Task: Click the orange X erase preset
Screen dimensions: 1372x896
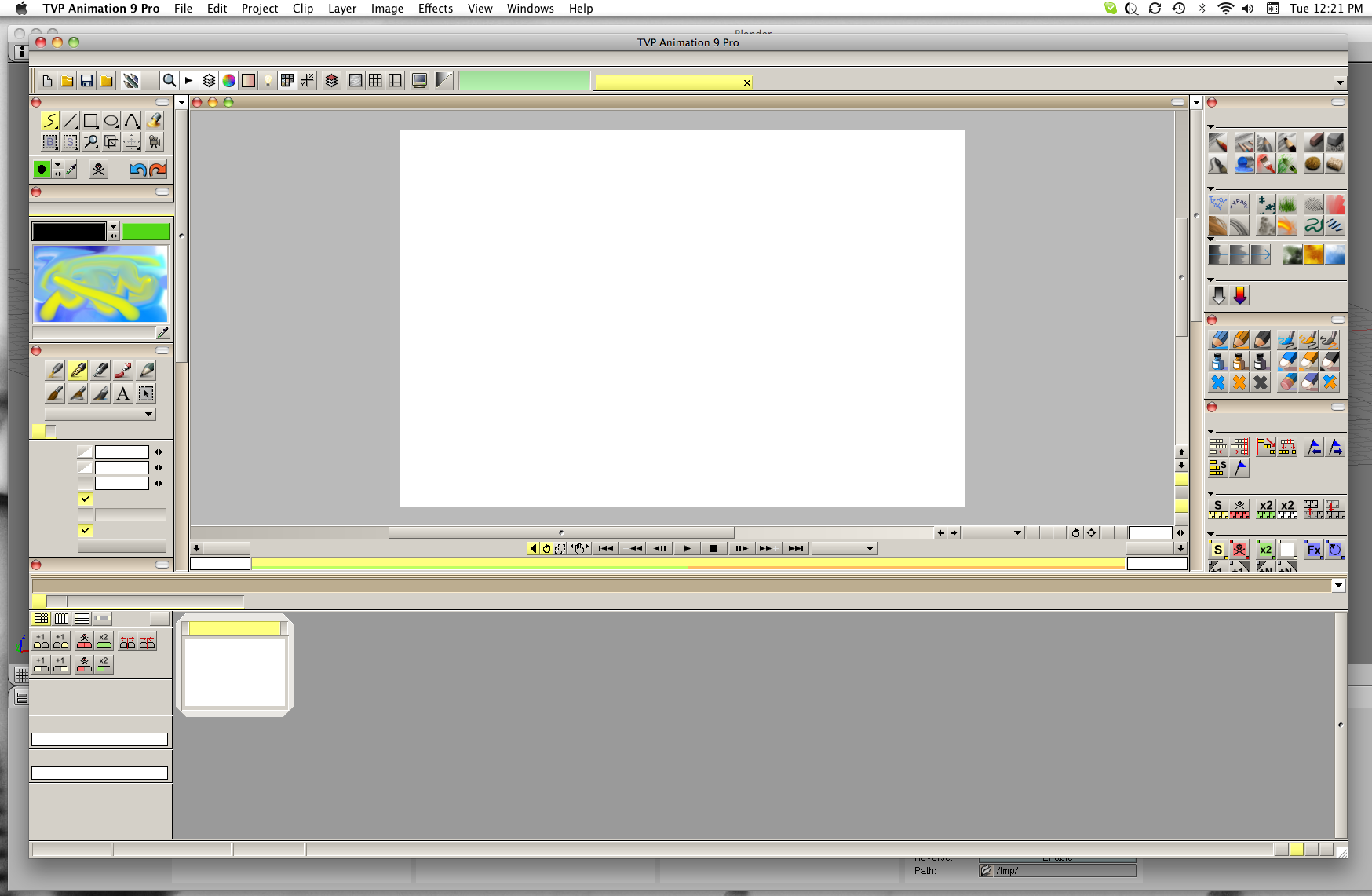Action: click(1239, 382)
